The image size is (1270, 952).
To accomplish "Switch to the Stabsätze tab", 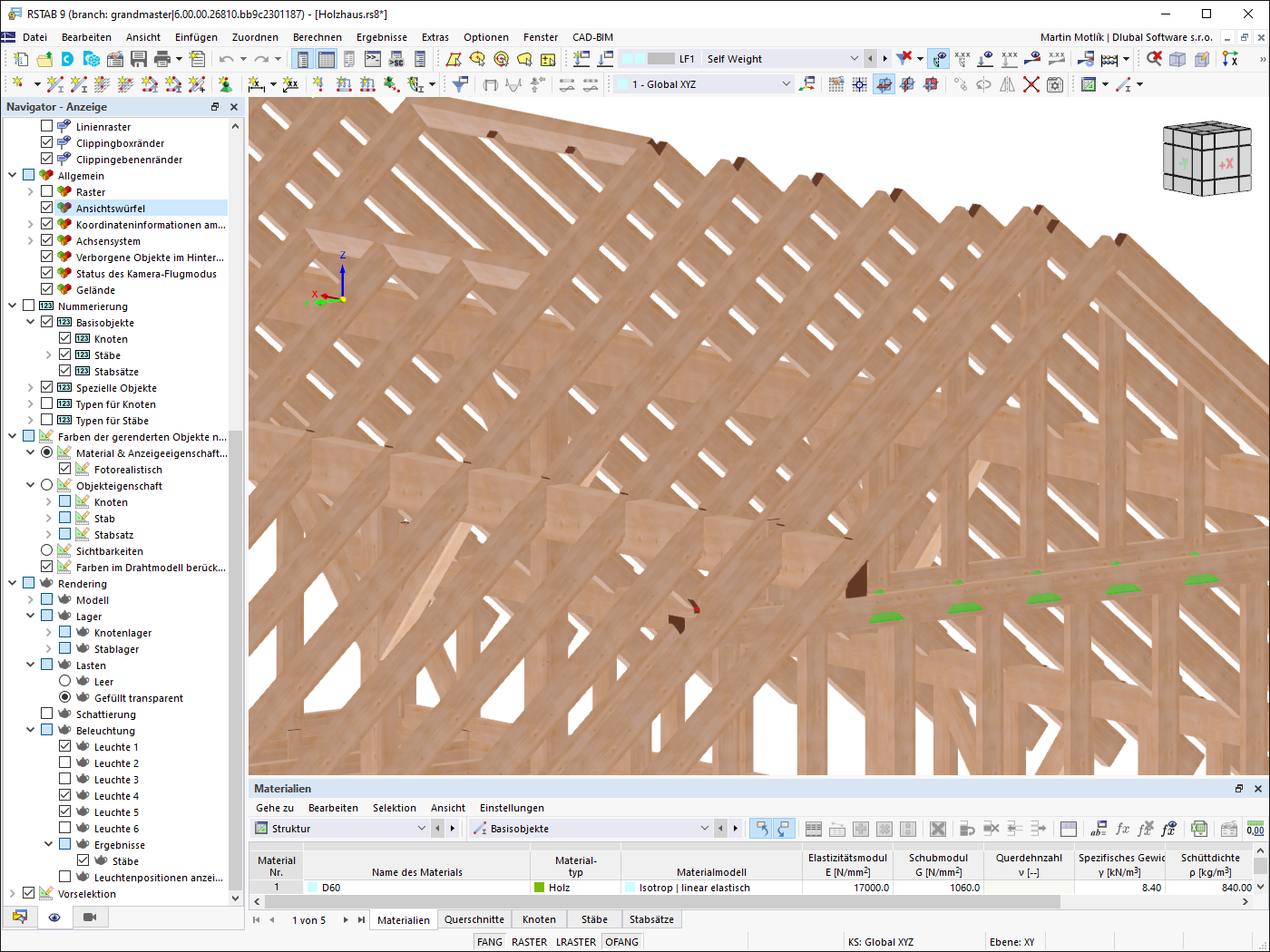I will pyautogui.click(x=652, y=919).
